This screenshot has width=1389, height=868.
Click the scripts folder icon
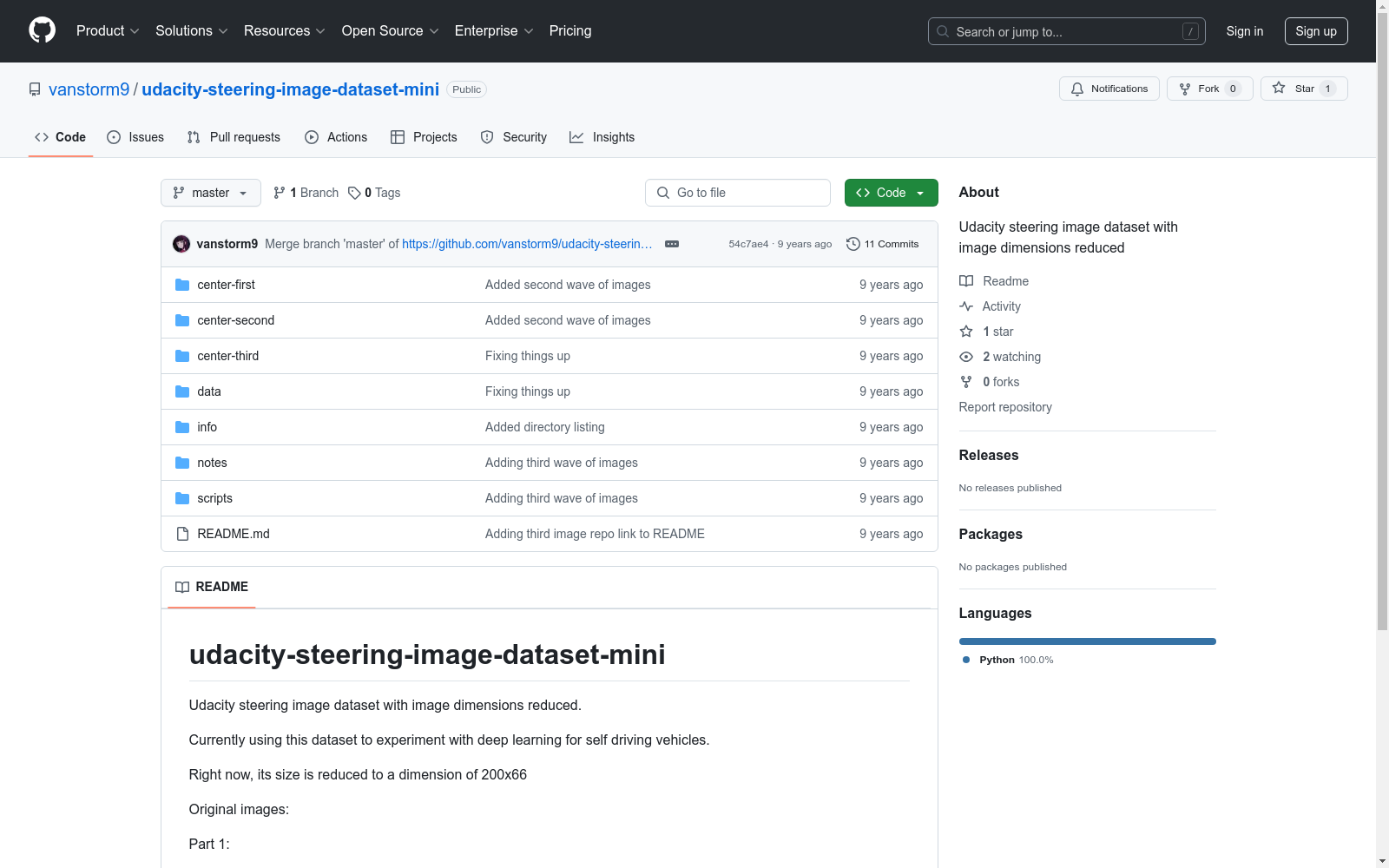(182, 498)
